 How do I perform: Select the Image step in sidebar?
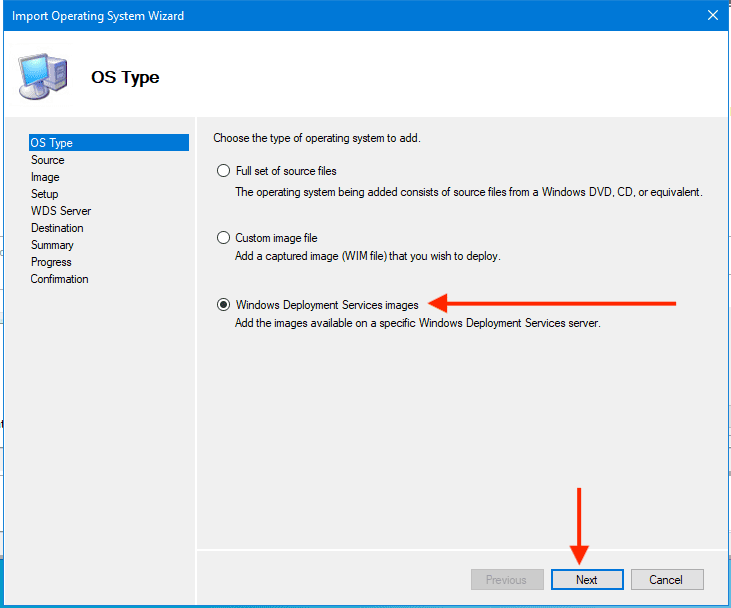pyautogui.click(x=45, y=177)
